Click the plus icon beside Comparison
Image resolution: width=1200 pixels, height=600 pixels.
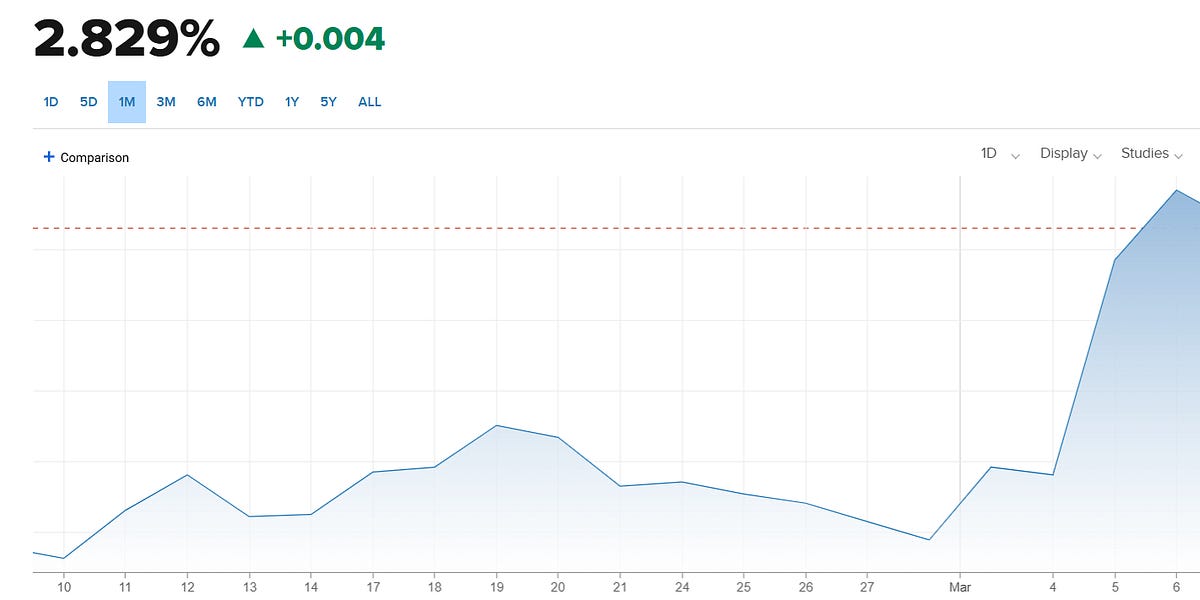(49, 157)
